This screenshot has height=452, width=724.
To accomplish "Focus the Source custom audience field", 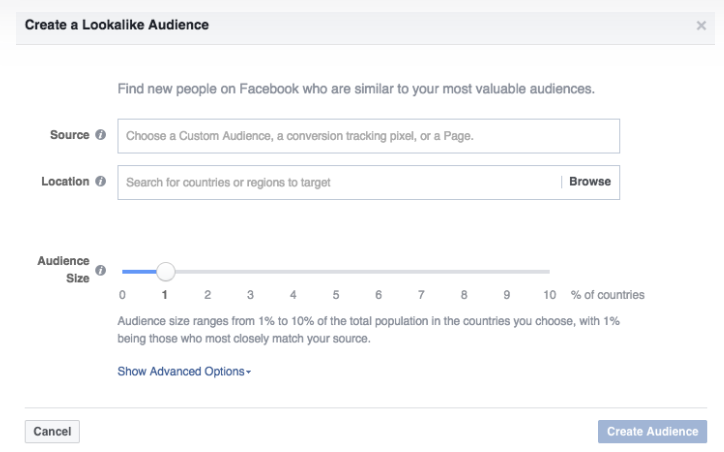I will click(x=368, y=136).
